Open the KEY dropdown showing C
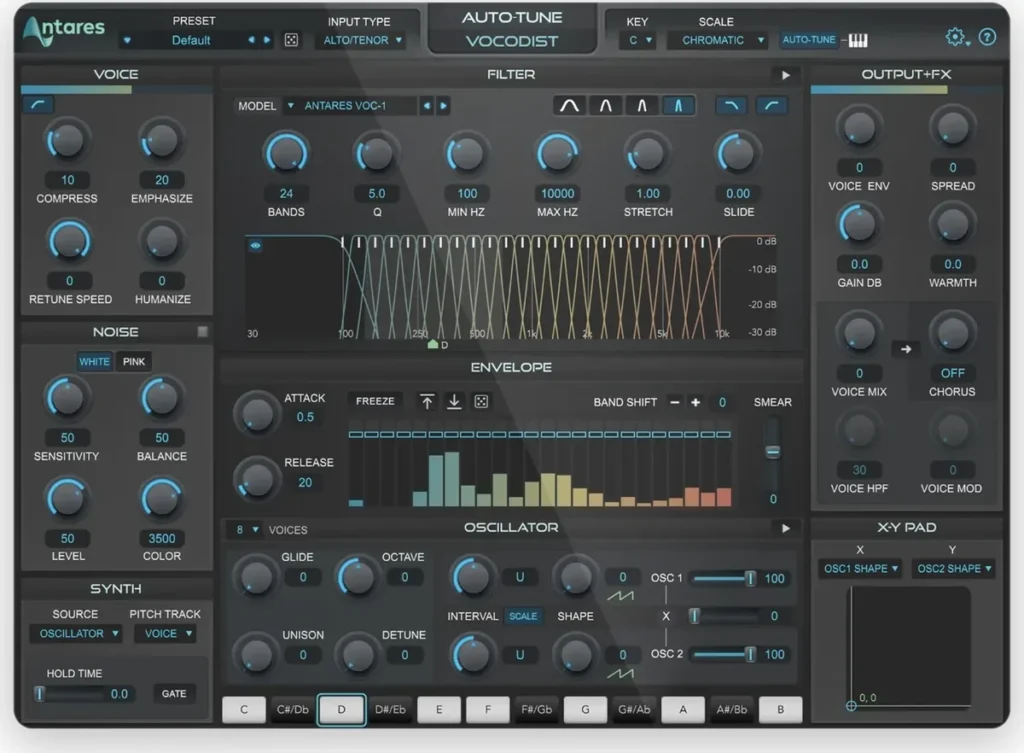 tap(639, 40)
